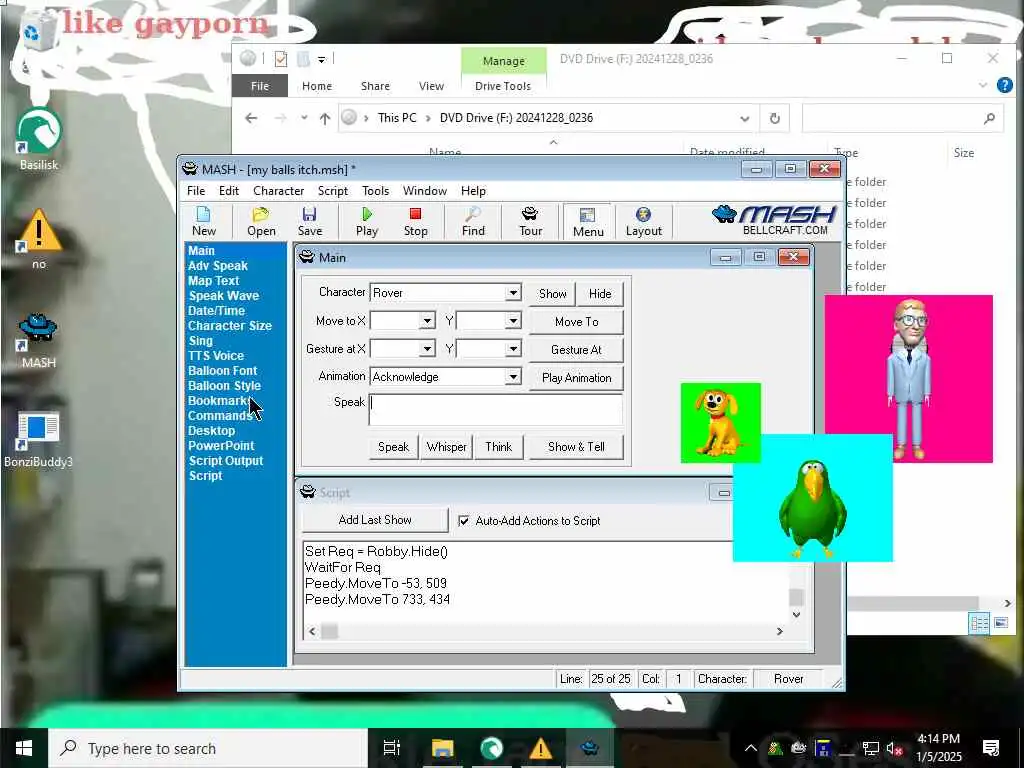Click the Play Animation button
Image resolution: width=1024 pixels, height=768 pixels.
[x=576, y=378]
